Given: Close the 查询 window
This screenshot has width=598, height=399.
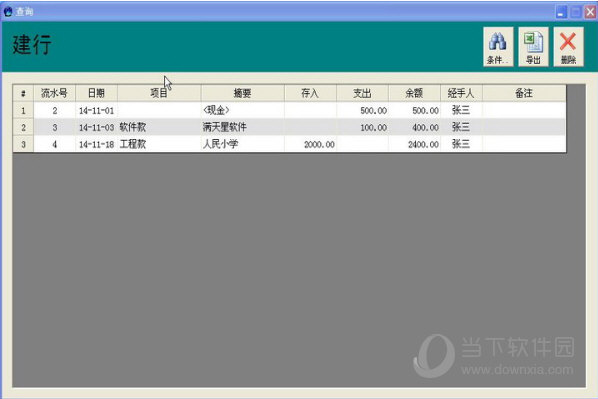Looking at the screenshot, I should click(x=590, y=12).
